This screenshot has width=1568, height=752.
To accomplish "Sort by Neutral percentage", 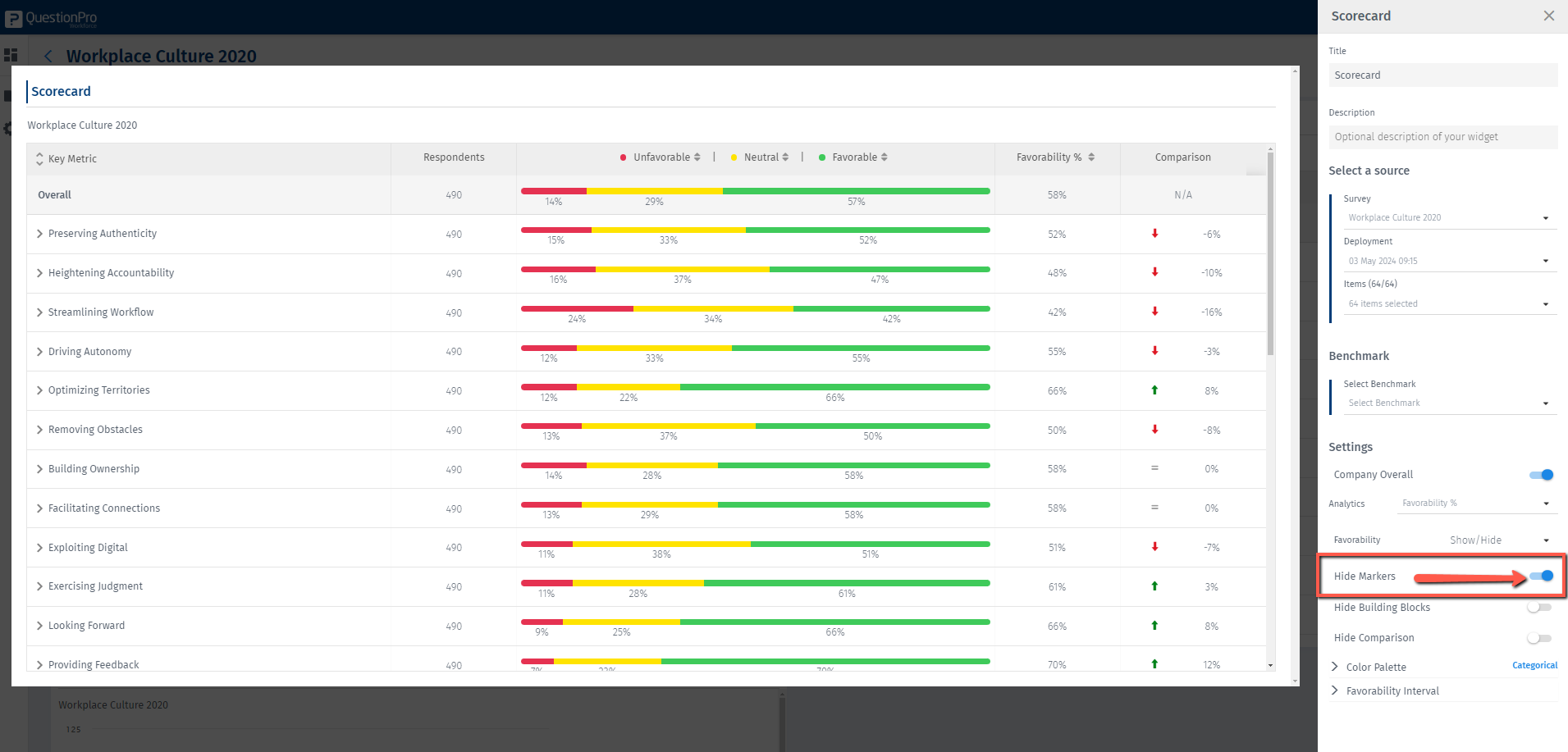I will (x=785, y=157).
